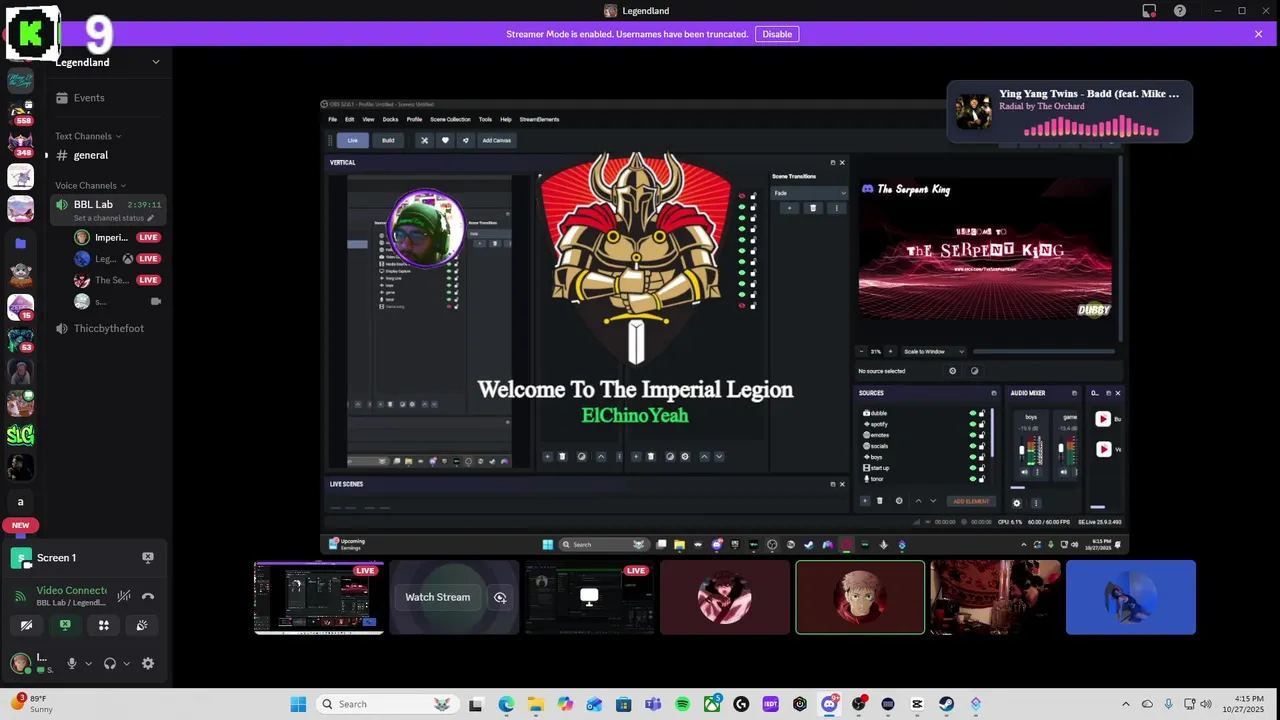Open the server with the 558 badge
Image resolution: width=1280 pixels, height=720 pixels.
(x=20, y=112)
